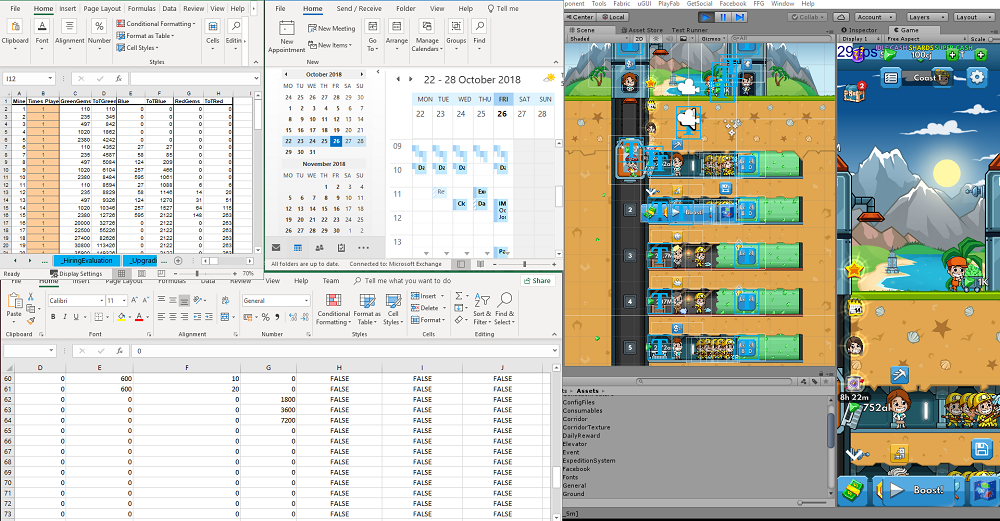The height and width of the screenshot is (521, 1000).
Task: Go to next week in Outlook calendar
Action: point(411,79)
